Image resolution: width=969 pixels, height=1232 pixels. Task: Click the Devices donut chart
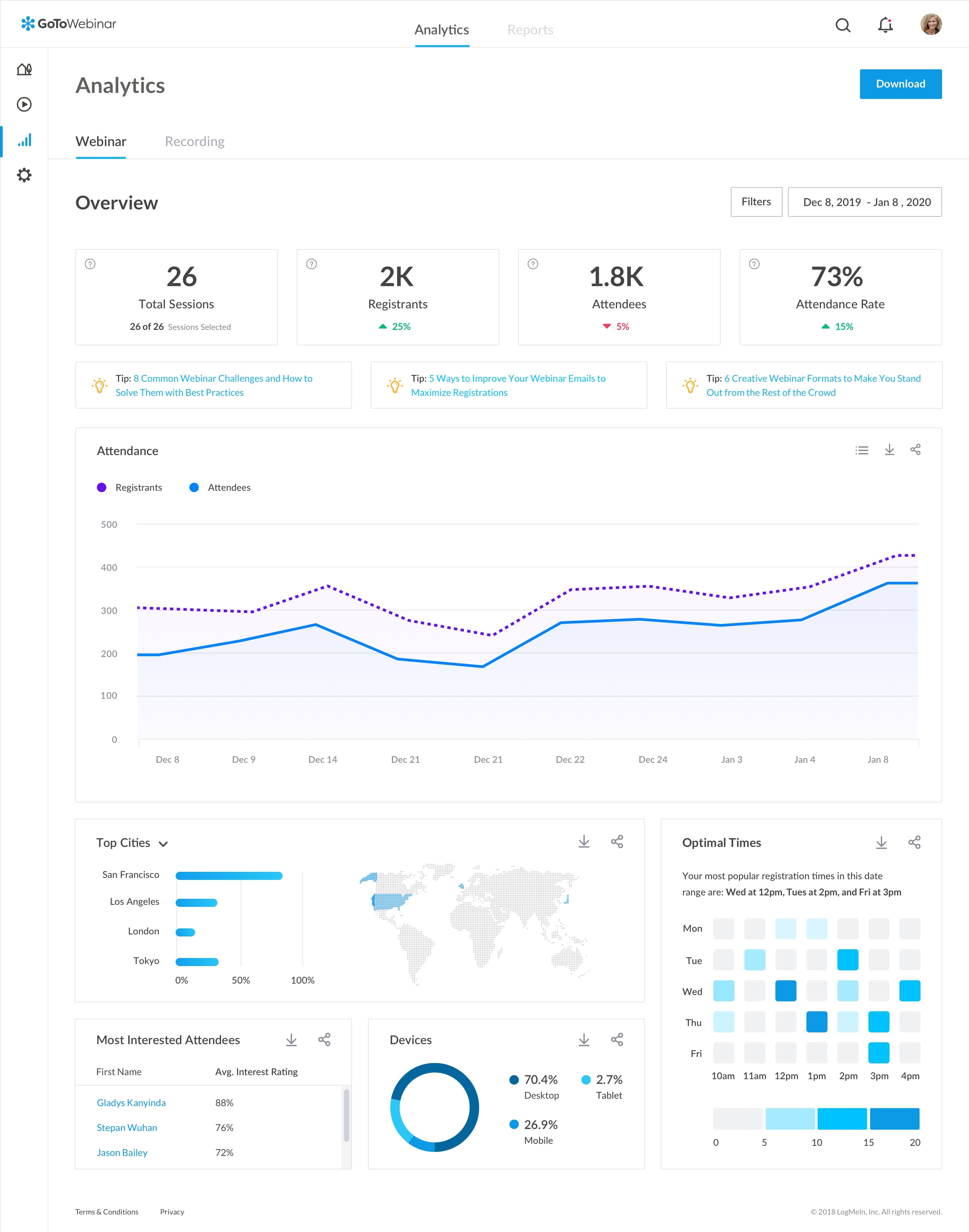coord(435,1107)
